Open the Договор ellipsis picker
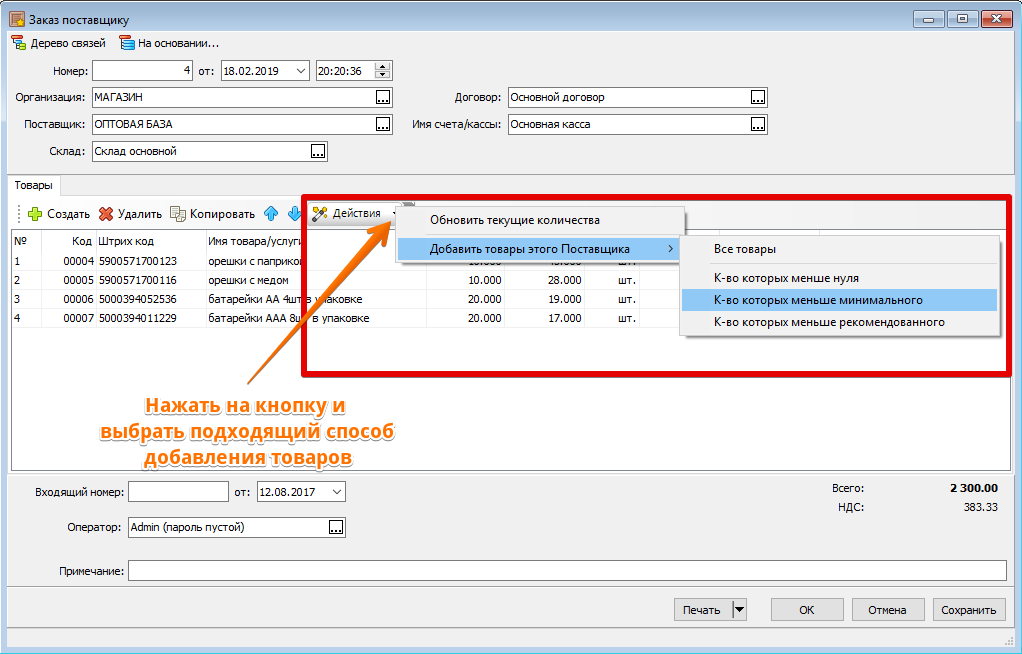This screenshot has width=1022, height=654. point(758,97)
